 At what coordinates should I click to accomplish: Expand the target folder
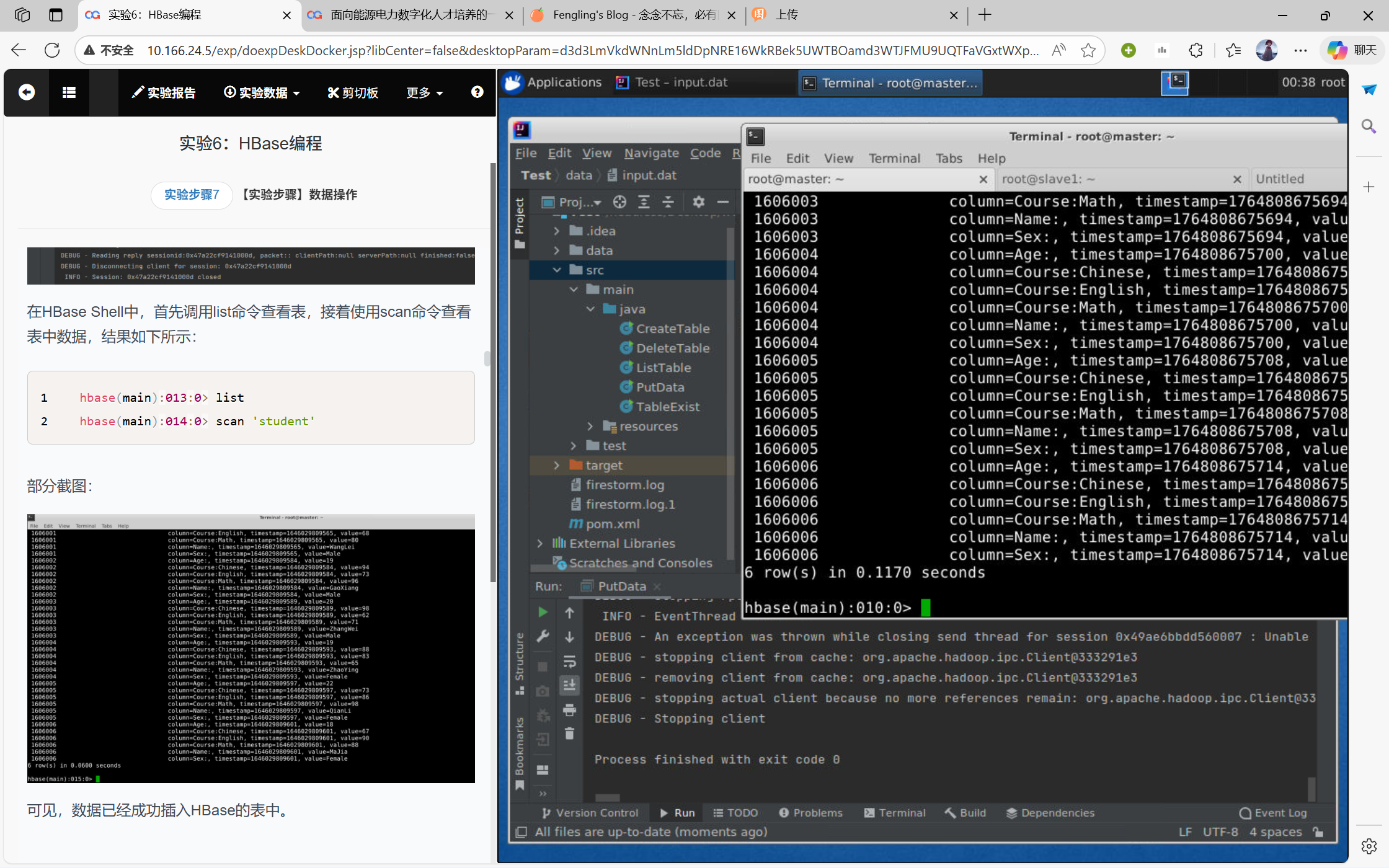click(556, 466)
